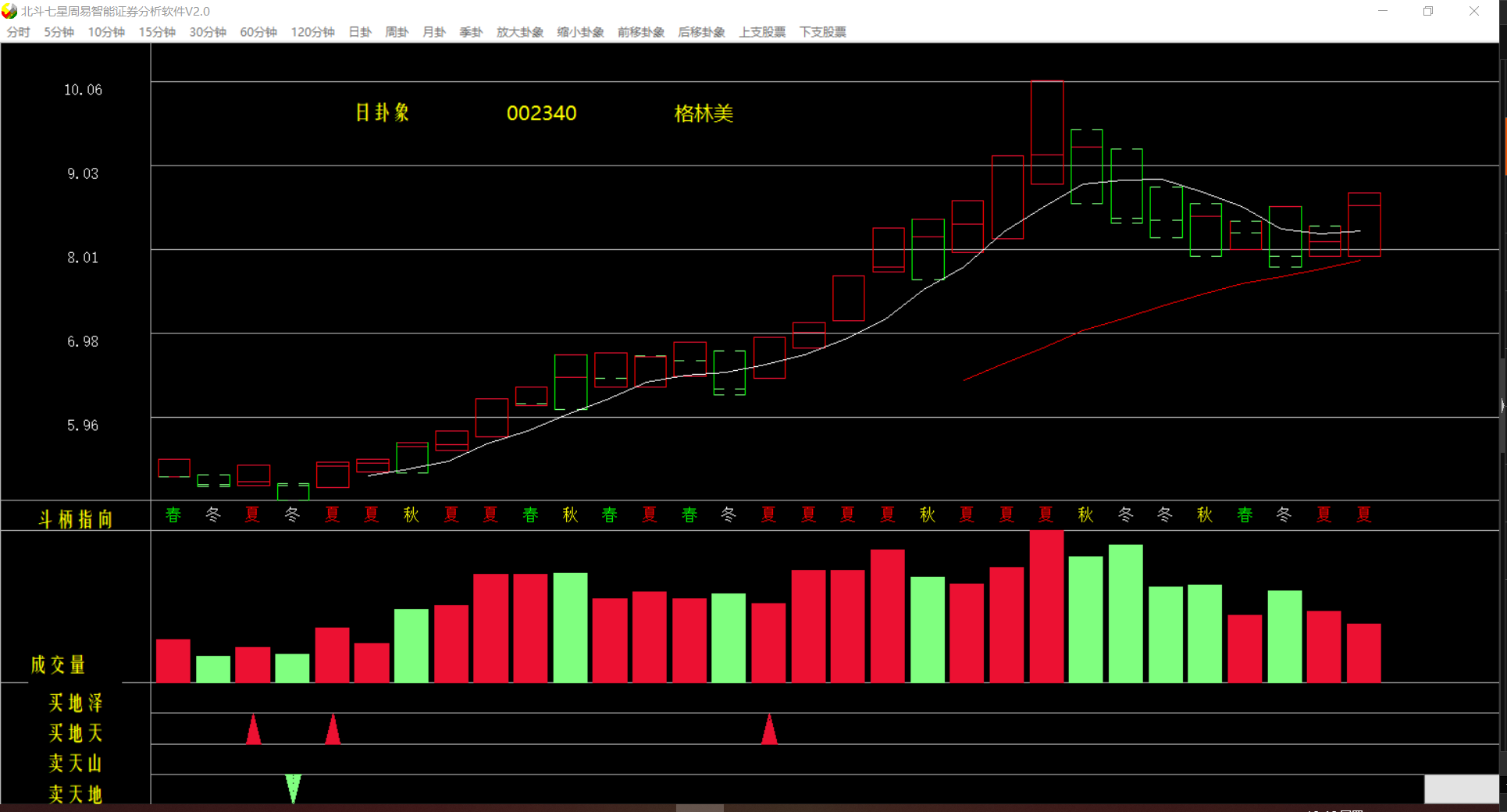Click the 卖天山 signal label
This screenshot has height=812, width=1507.
(76, 764)
